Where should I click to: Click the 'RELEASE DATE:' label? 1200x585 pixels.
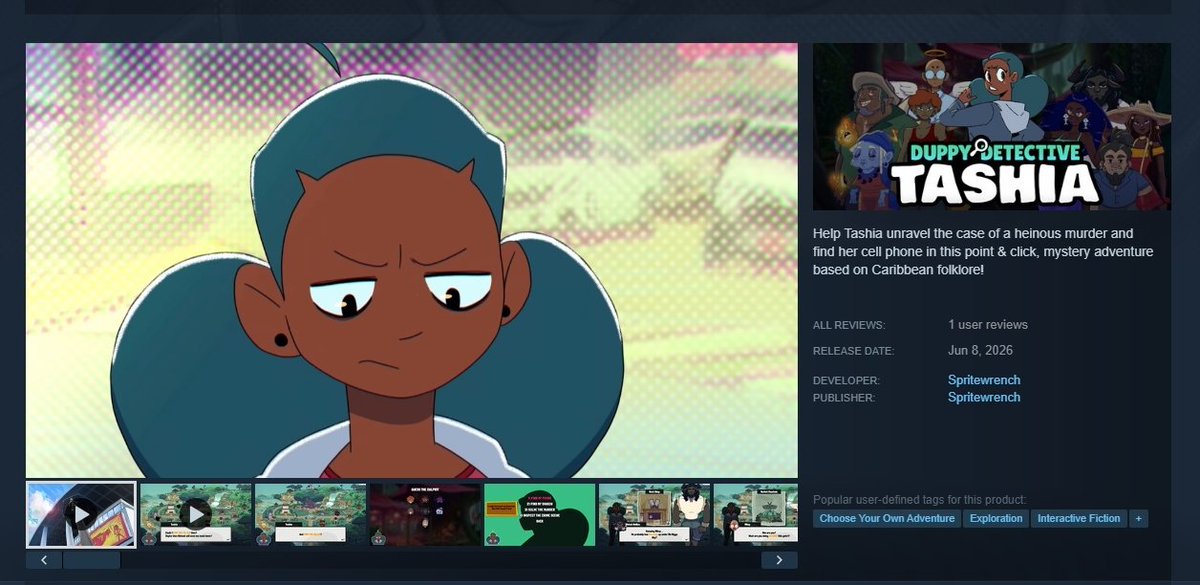tap(854, 351)
